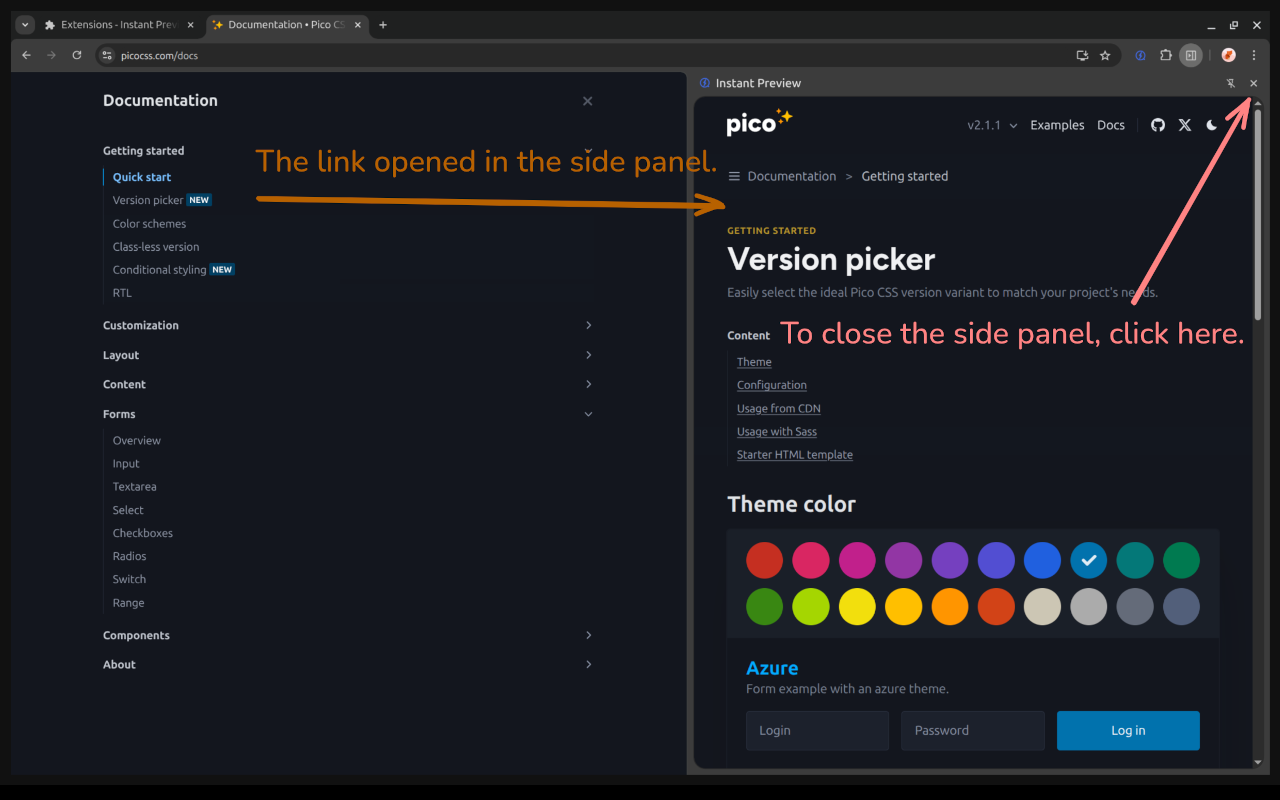
Task: Click the address bar URL picocss.com/docs
Action: tap(159, 56)
